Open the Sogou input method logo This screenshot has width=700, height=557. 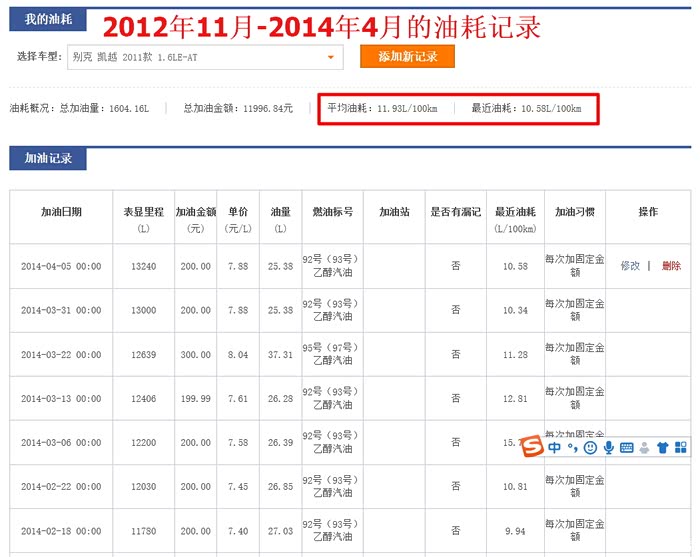pos(532,446)
